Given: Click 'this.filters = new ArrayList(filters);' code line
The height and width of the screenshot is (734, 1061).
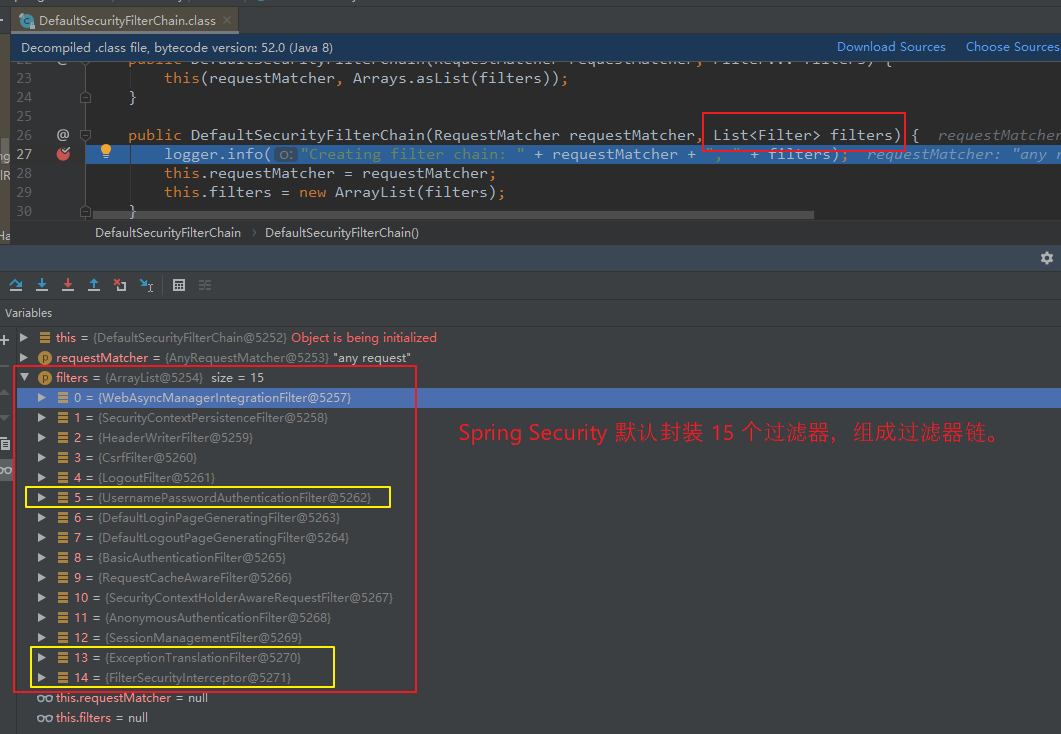Looking at the screenshot, I should pyautogui.click(x=334, y=192).
